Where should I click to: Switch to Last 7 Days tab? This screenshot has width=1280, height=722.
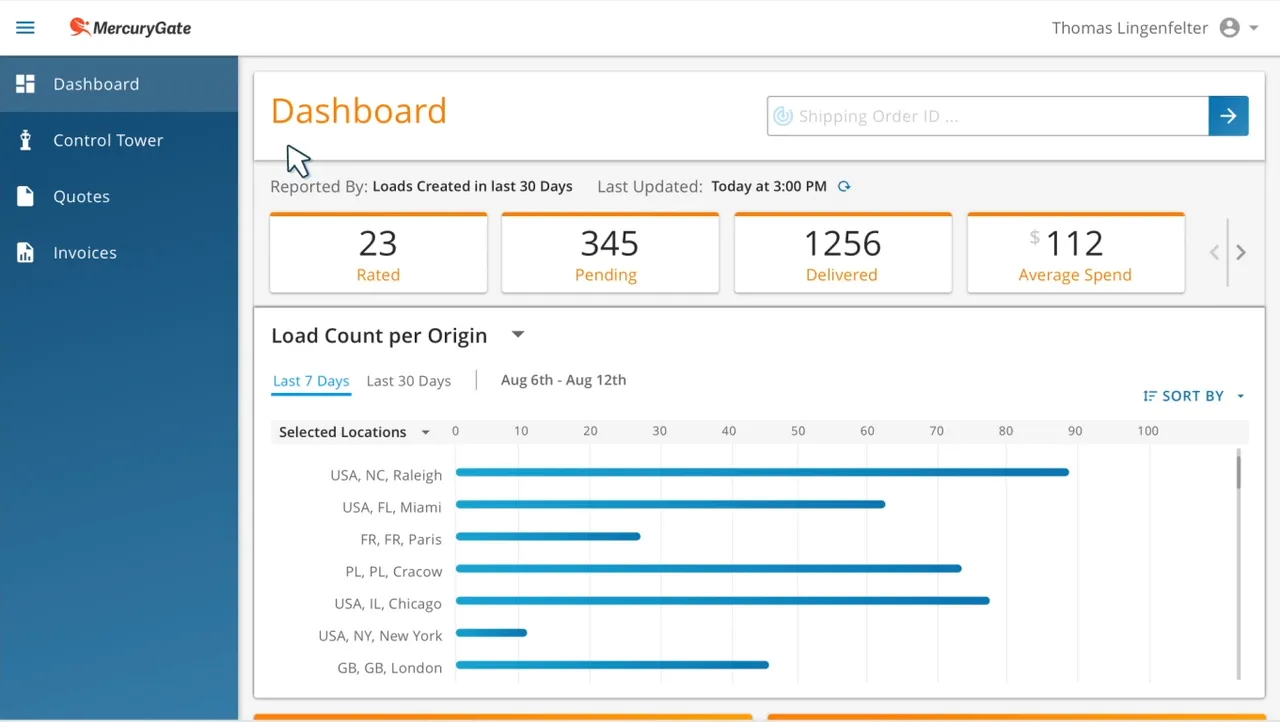click(311, 381)
